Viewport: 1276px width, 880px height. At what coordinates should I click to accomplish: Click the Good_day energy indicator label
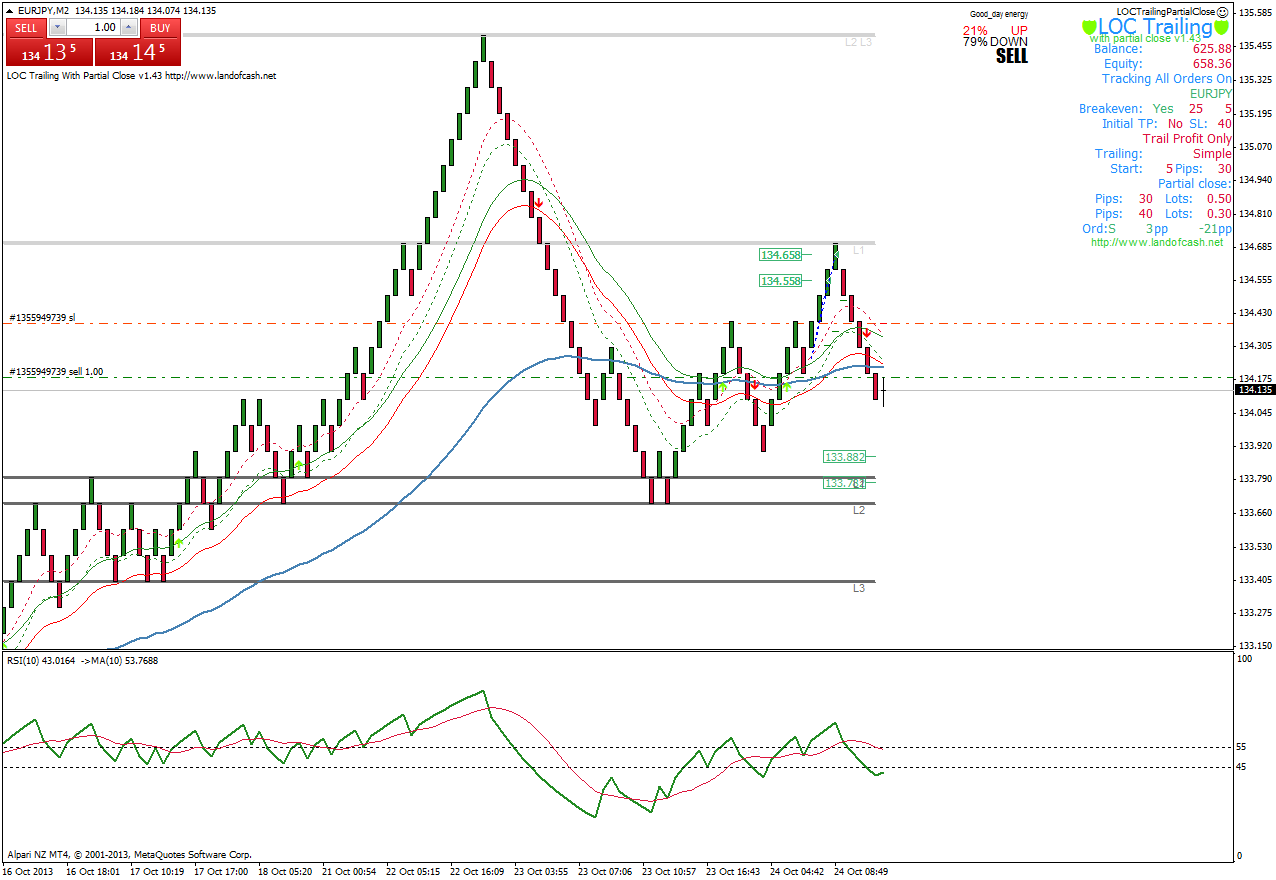(x=999, y=14)
